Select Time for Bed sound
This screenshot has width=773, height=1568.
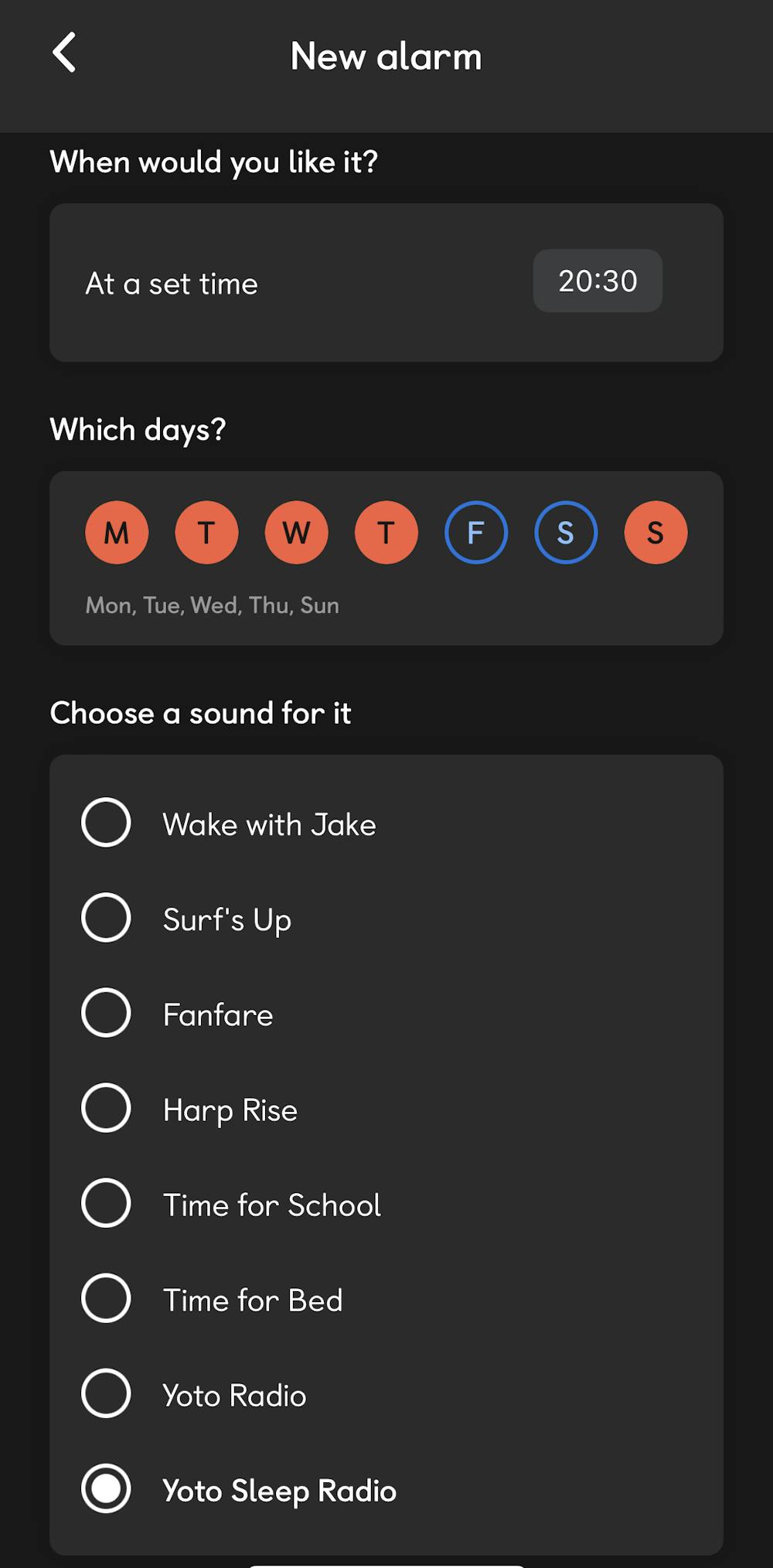click(106, 1298)
